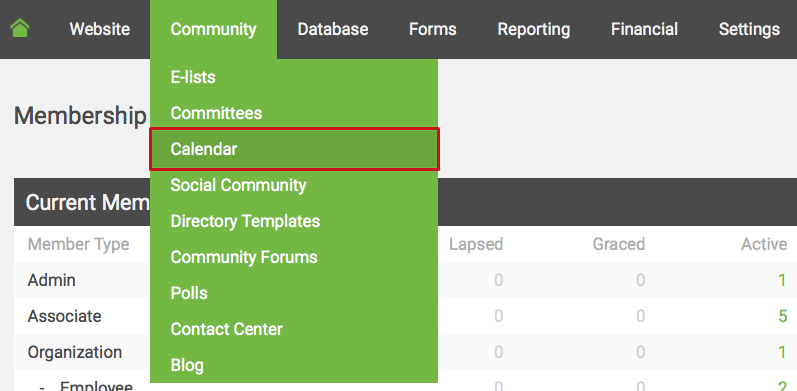Open the Database menu
The height and width of the screenshot is (391, 797).
333,29
